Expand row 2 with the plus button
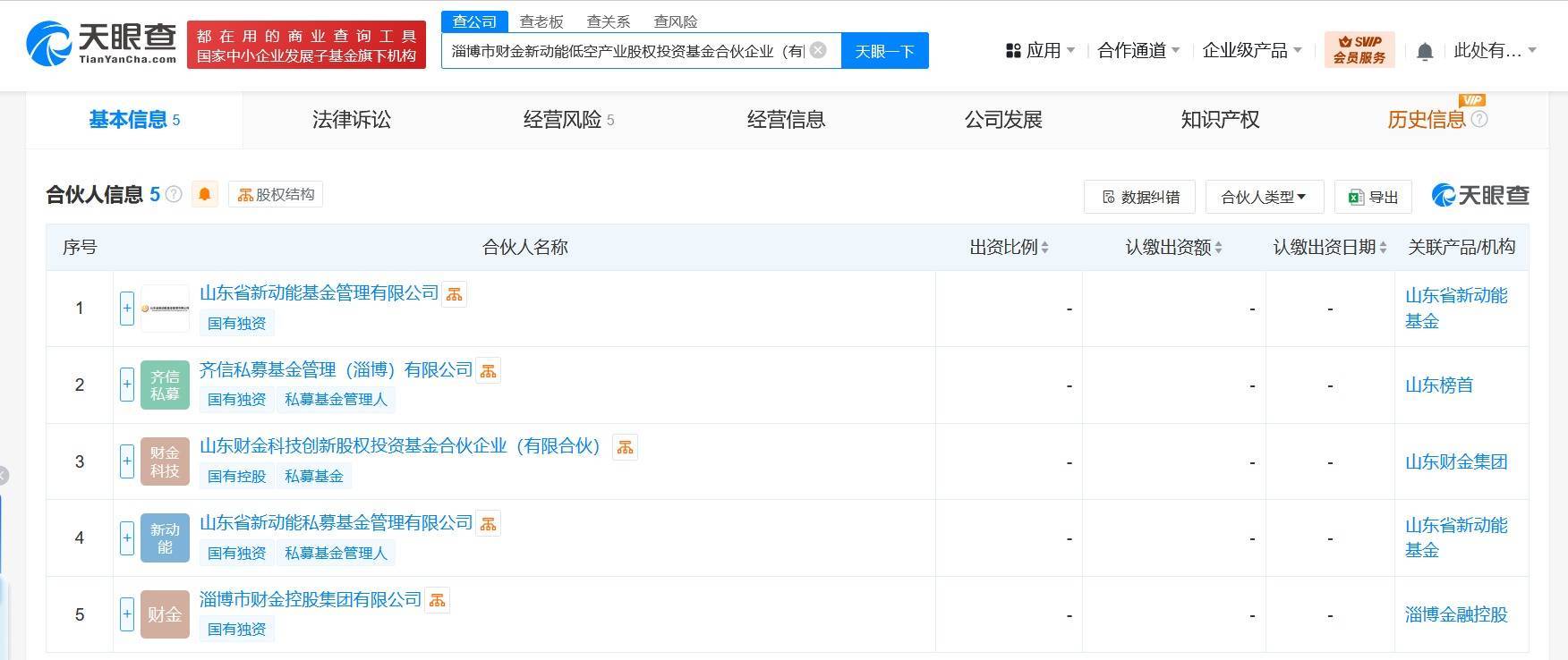The width and height of the screenshot is (1568, 660). coord(127,385)
